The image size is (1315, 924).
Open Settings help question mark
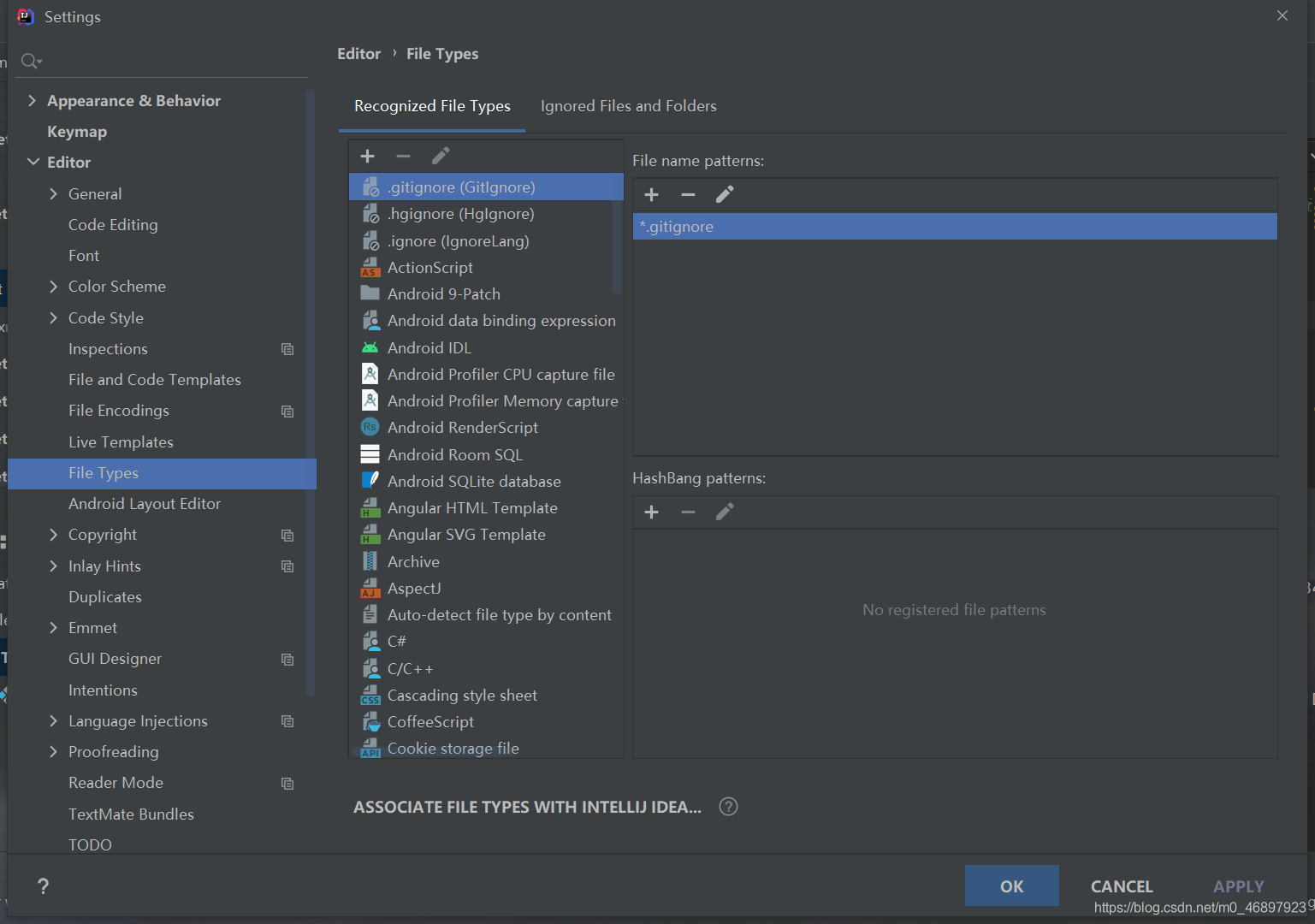43,886
